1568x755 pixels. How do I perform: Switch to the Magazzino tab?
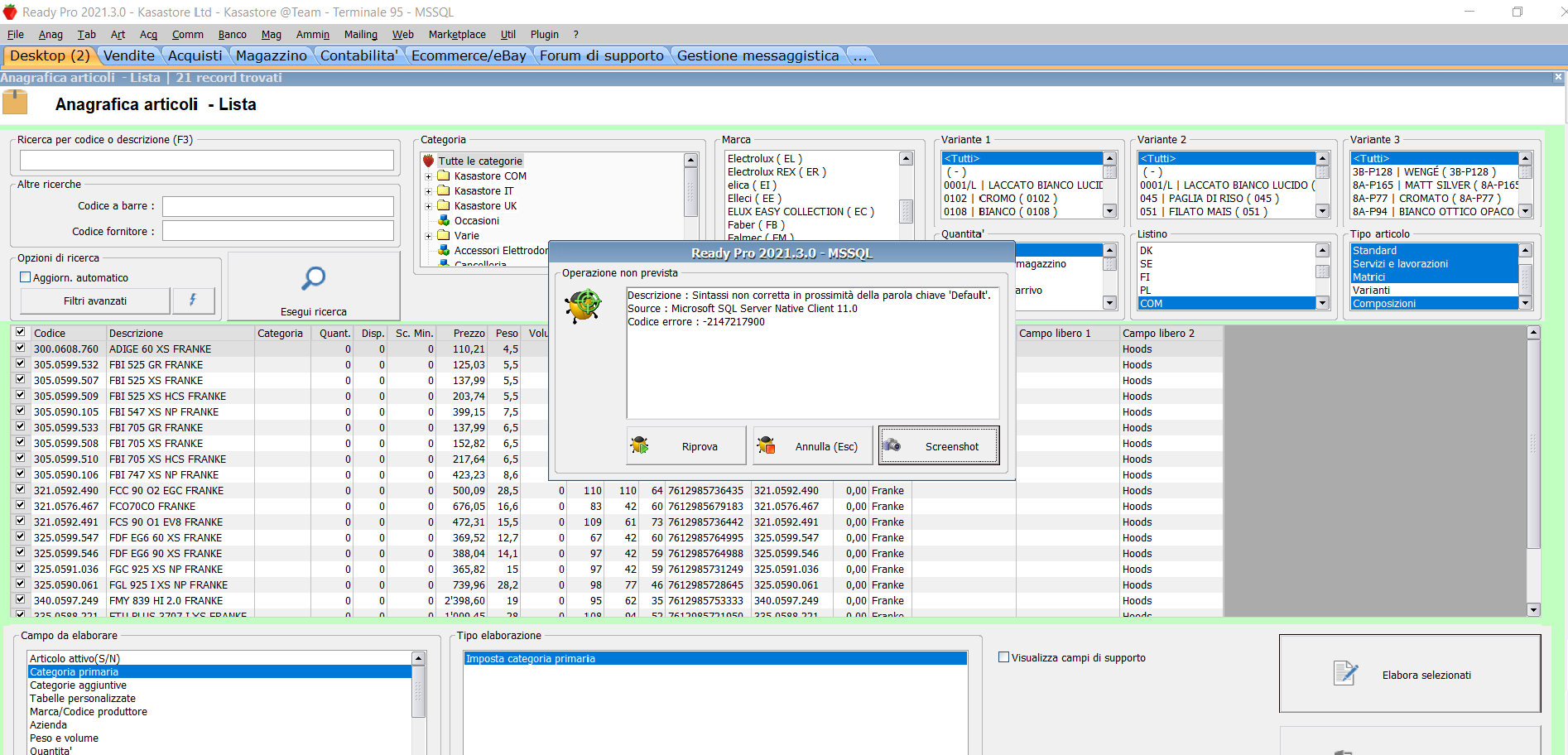point(272,55)
